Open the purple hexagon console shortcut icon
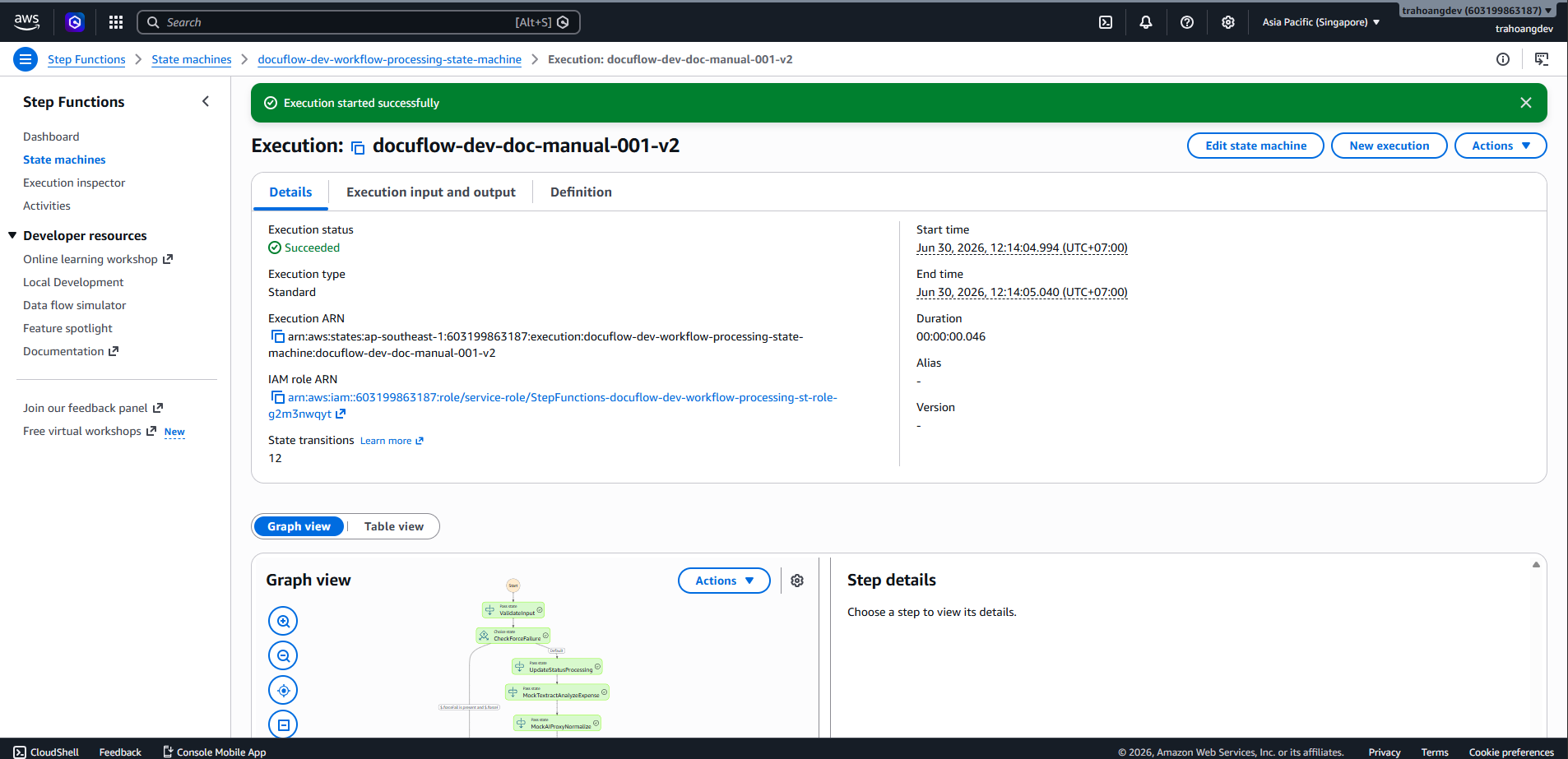 (75, 22)
